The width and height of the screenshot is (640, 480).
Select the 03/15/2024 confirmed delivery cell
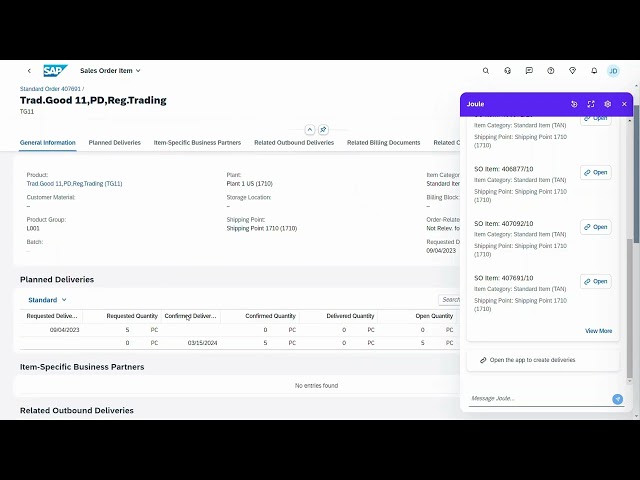point(202,343)
